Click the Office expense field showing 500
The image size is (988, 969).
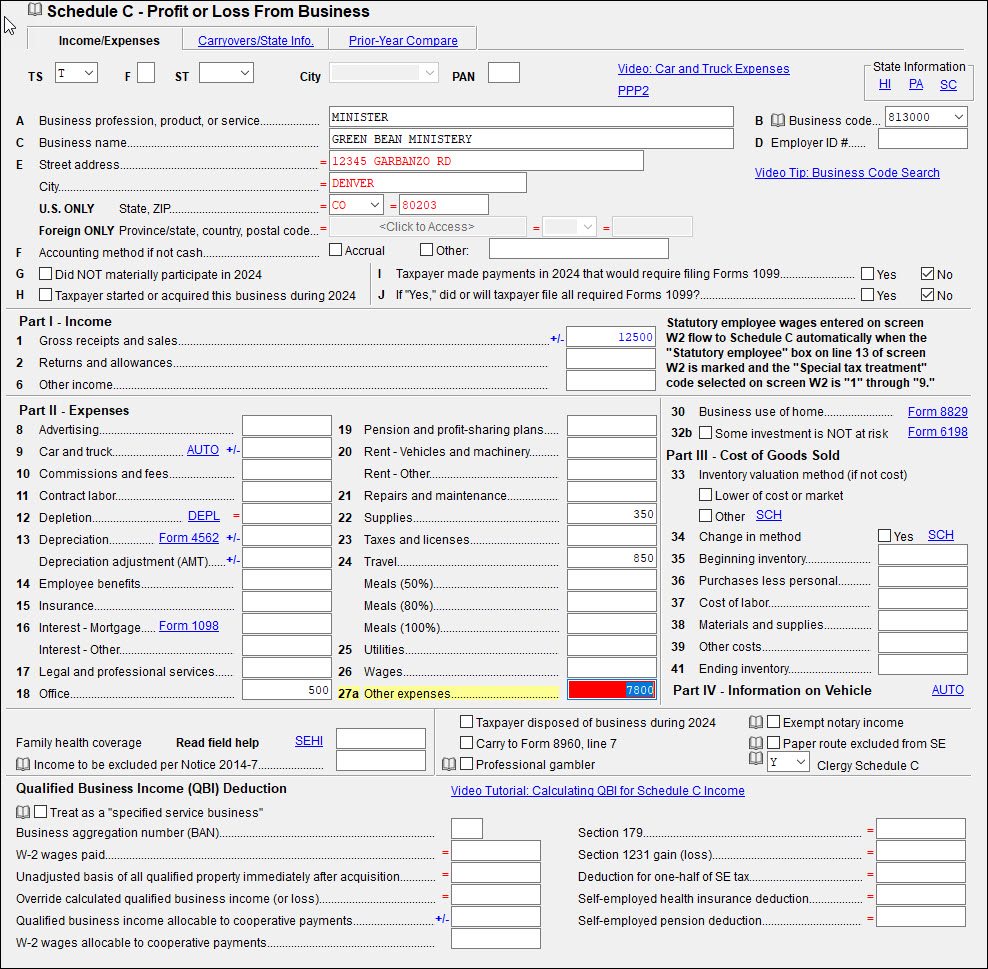(x=287, y=691)
